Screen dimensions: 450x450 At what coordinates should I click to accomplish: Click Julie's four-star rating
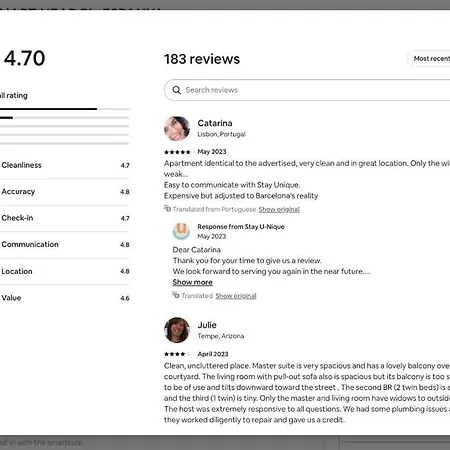point(177,354)
